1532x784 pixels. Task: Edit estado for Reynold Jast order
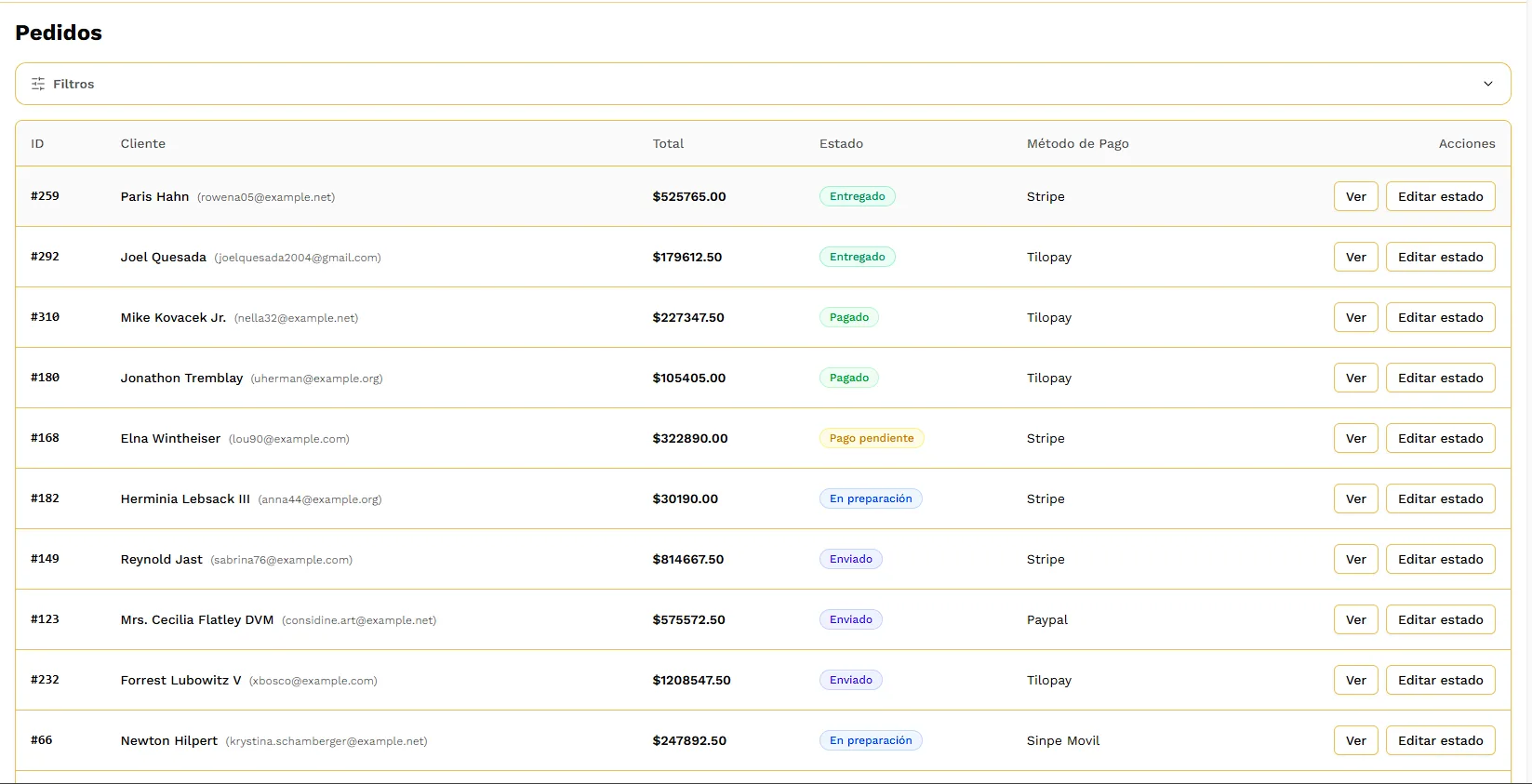(x=1440, y=559)
